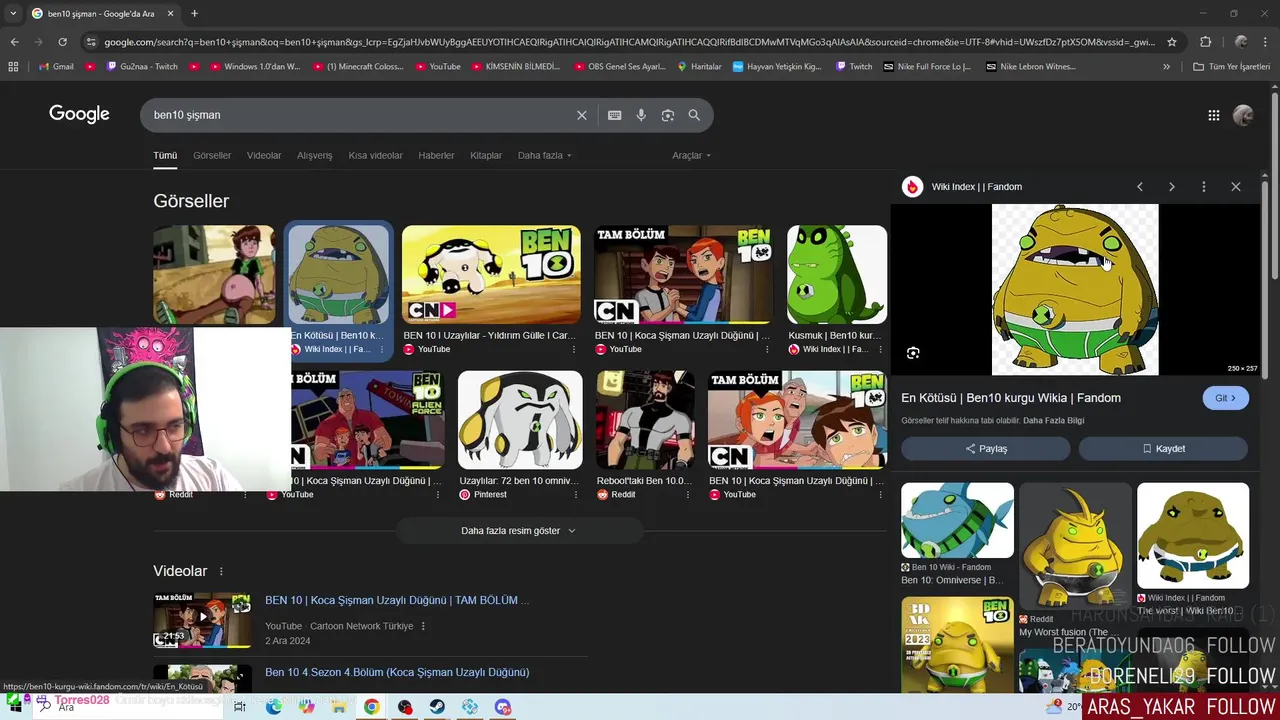This screenshot has width=1280, height=720.
Task: Select the Reboot'taki Ben 10.0 Reddit thumbnail
Action: (645, 420)
